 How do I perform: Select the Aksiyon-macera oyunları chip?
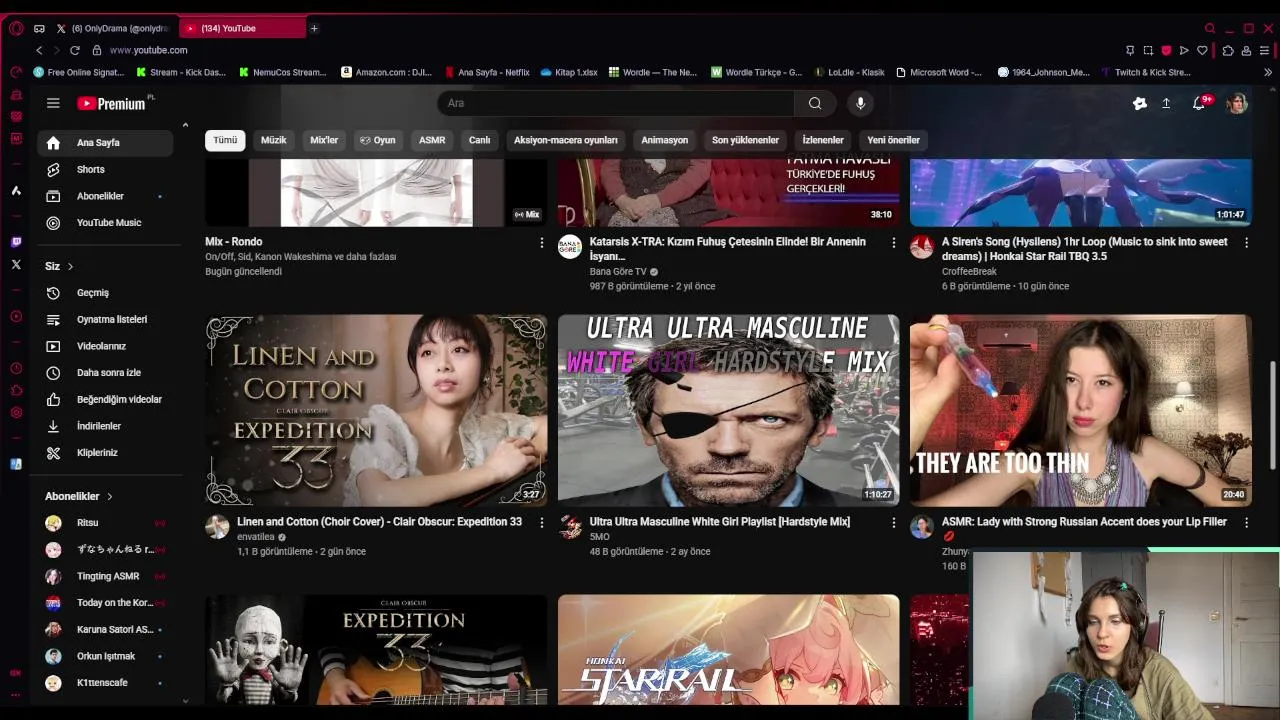tap(566, 140)
